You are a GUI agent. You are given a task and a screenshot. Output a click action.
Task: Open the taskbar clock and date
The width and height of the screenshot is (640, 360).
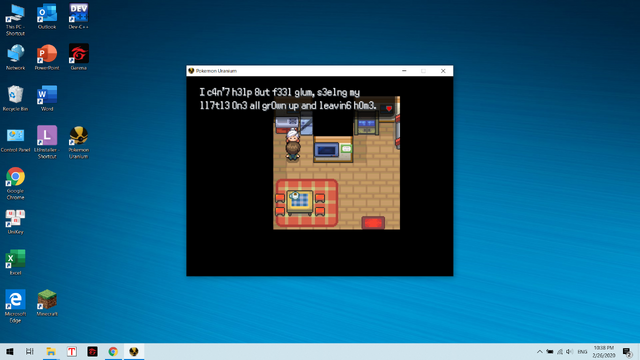point(604,351)
